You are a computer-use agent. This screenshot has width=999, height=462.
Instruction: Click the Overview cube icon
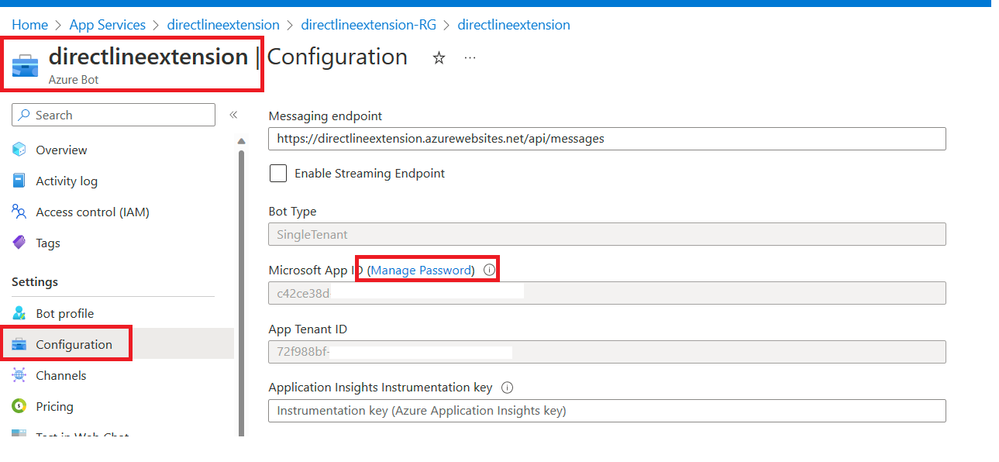[x=19, y=150]
